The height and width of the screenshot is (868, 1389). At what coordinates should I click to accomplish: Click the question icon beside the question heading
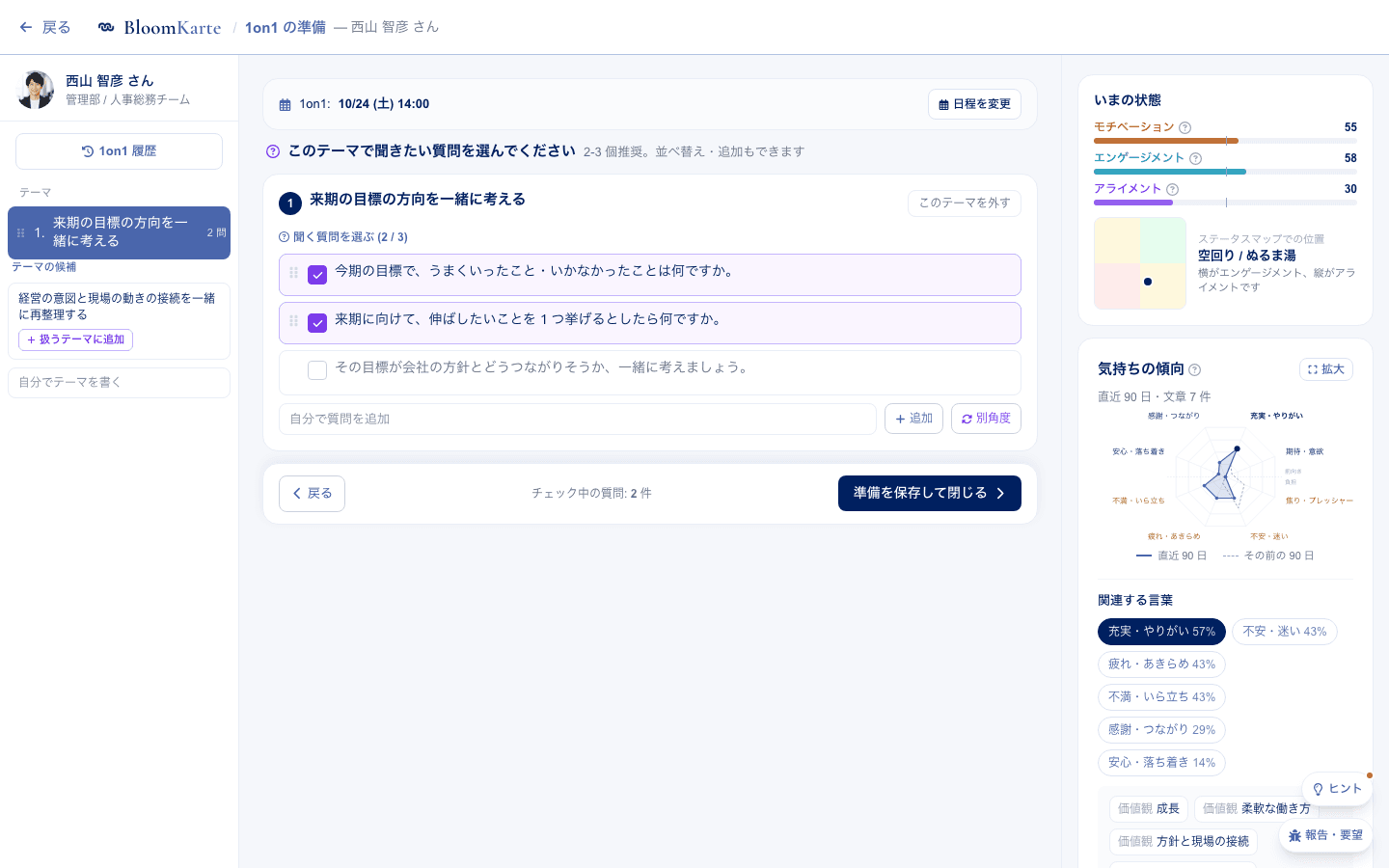tap(273, 151)
